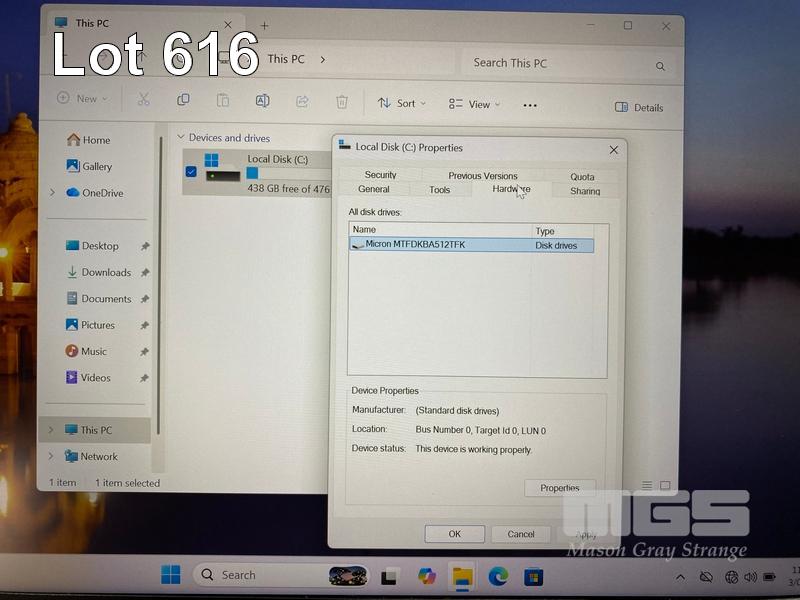This screenshot has height=600, width=800.
Task: Open the See more ellipsis menu
Action: tap(530, 105)
